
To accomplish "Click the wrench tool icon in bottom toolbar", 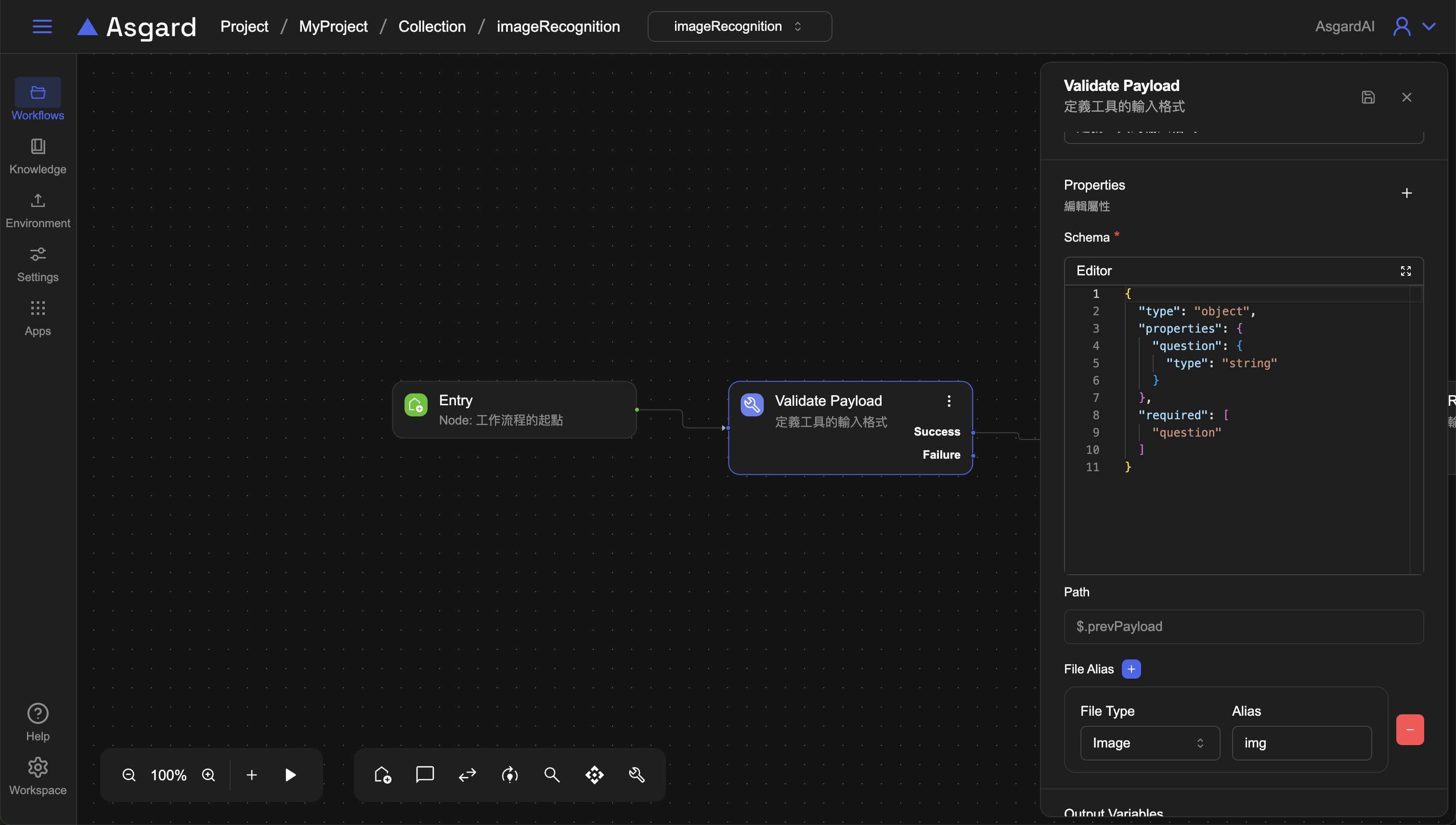I will (637, 774).
